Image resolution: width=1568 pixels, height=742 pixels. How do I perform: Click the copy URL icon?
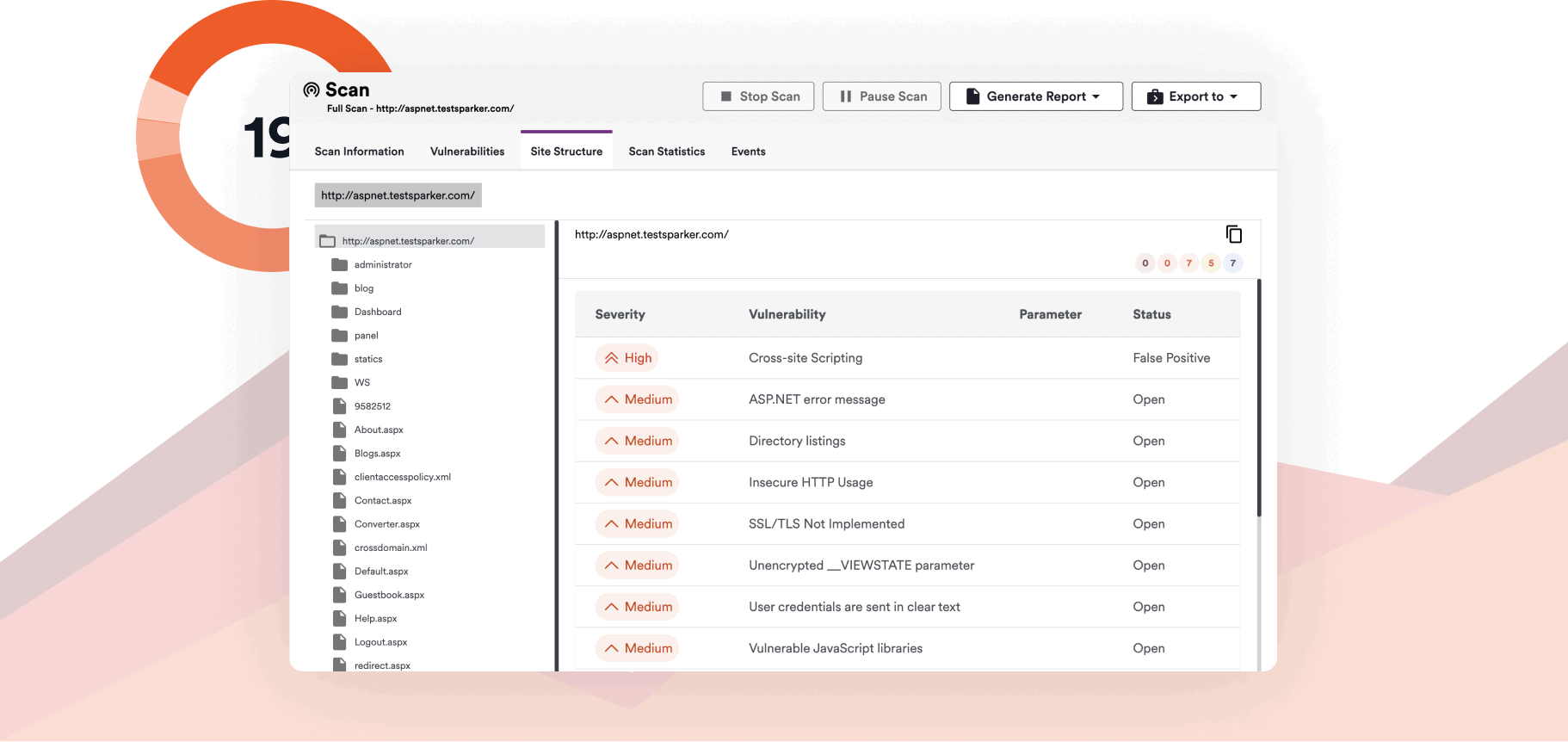1233,234
